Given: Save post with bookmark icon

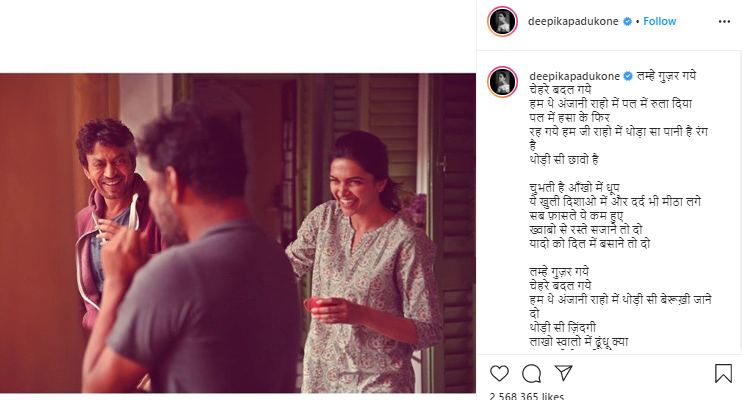Looking at the screenshot, I should click(x=723, y=373).
